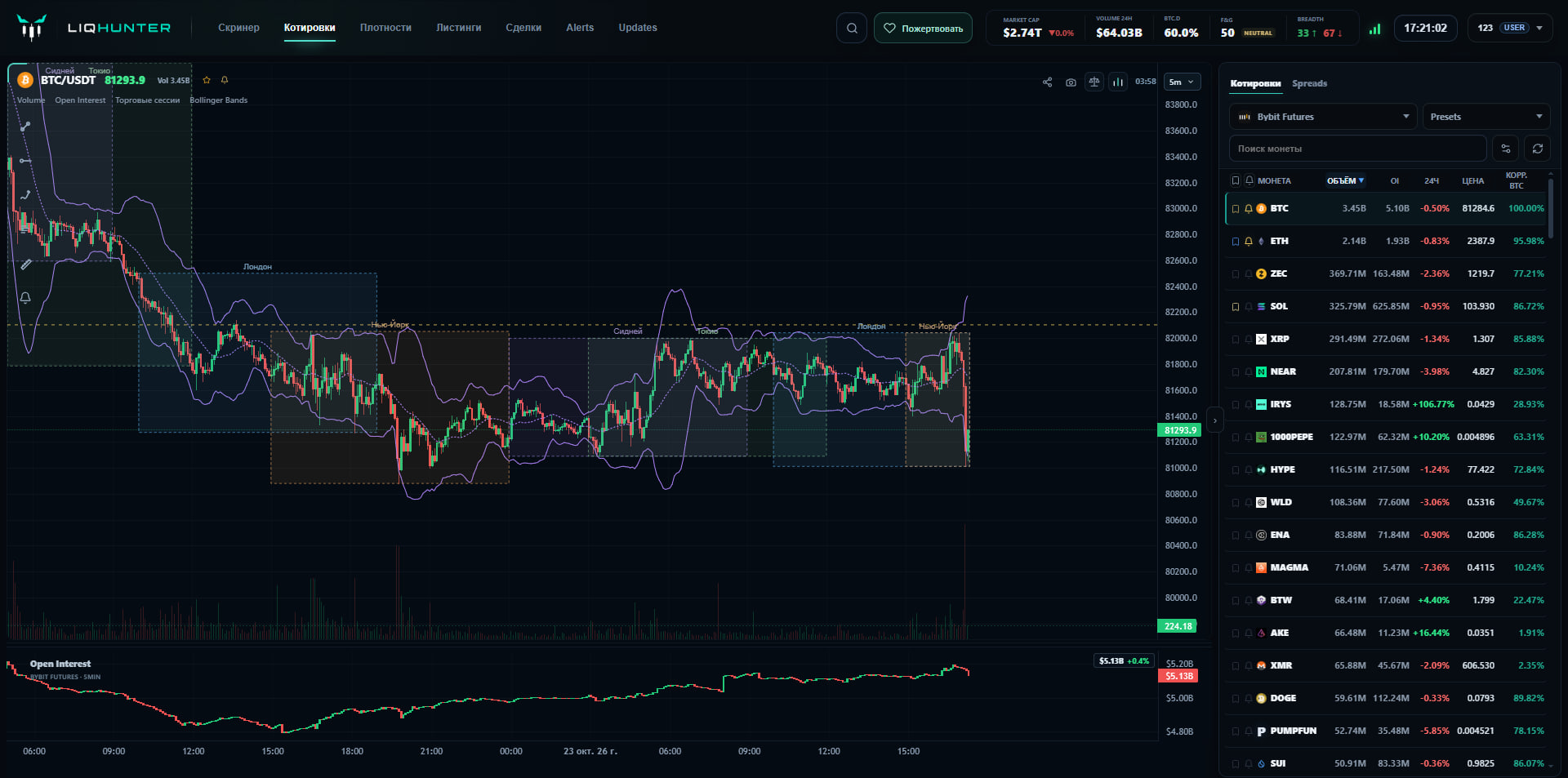The width and height of the screenshot is (1568, 778).
Task: Take a chart snapshot with the camera icon
Action: 1071,82
